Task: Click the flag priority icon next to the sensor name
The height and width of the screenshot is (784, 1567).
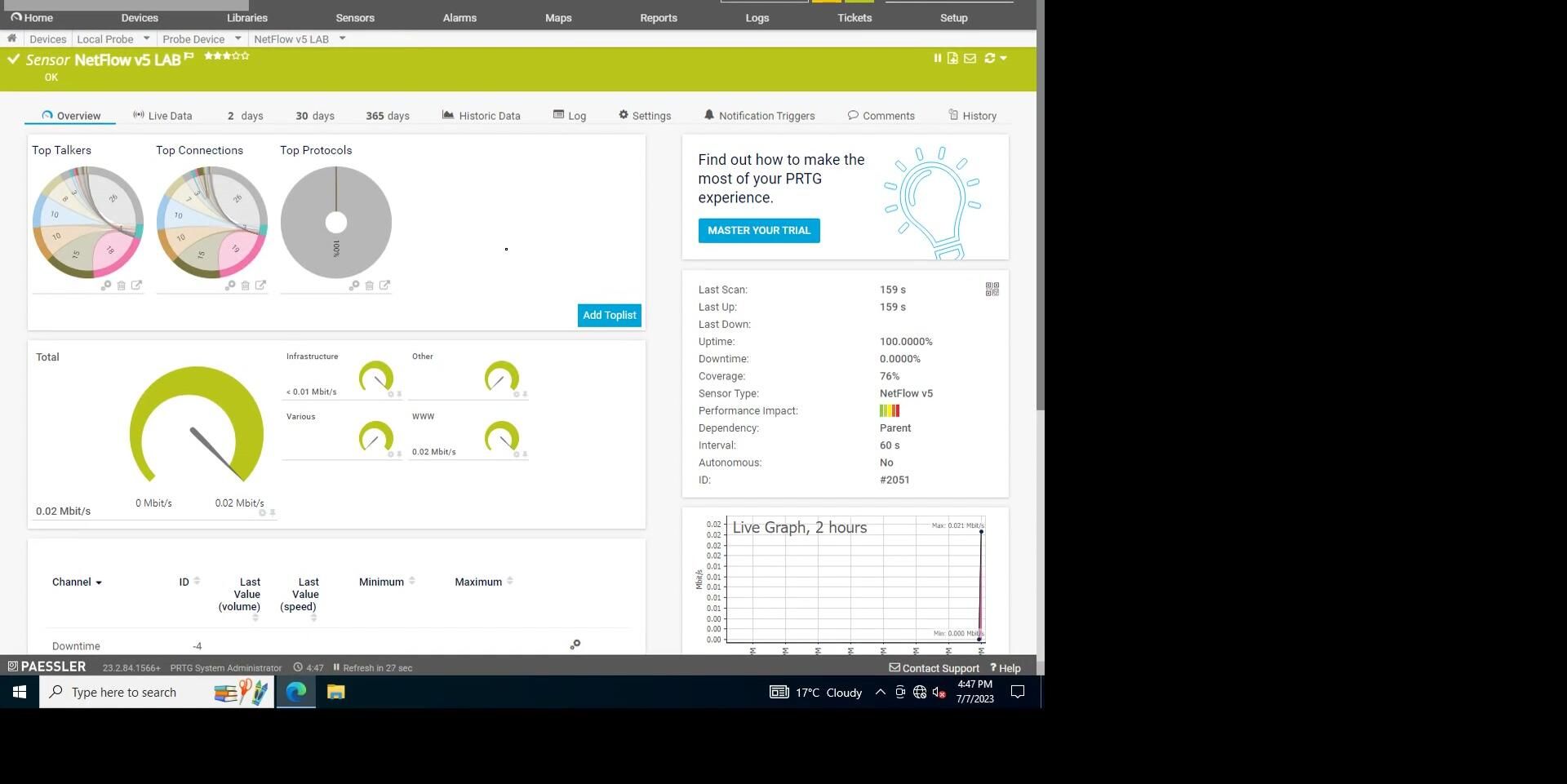Action: click(x=189, y=55)
